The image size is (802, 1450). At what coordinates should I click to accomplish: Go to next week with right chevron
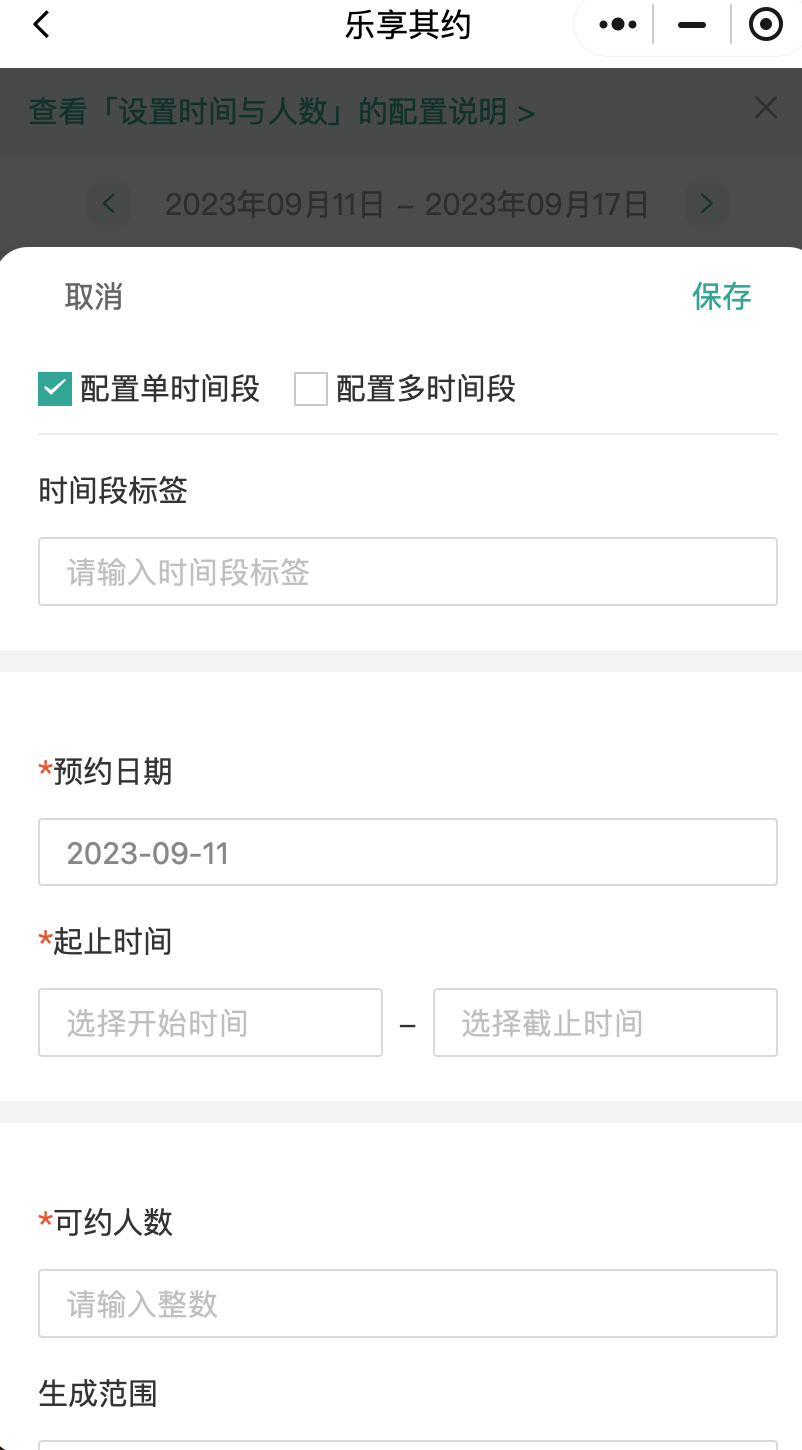(707, 204)
